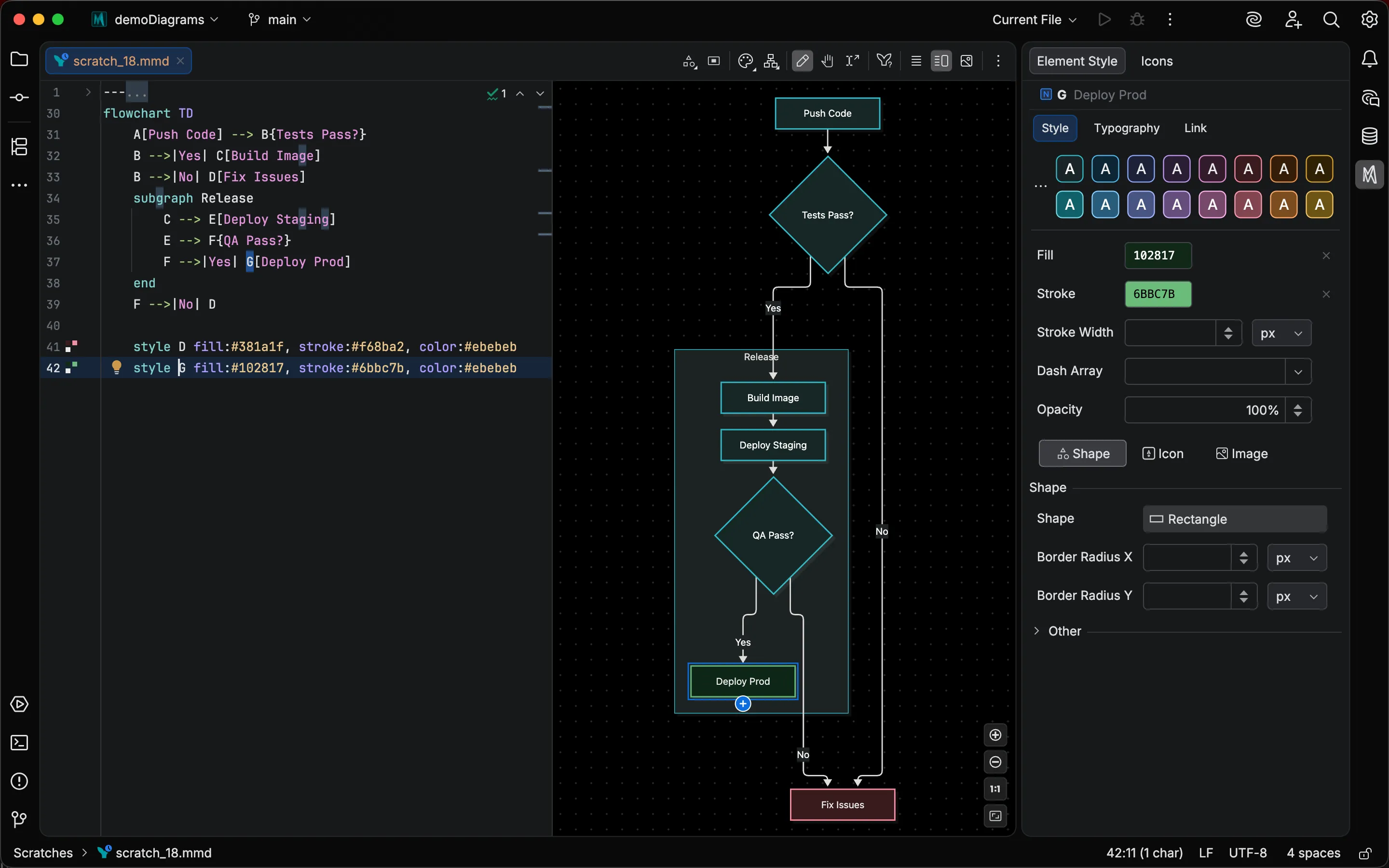The image size is (1389, 868).
Task: Open the demoDiagrams project dropdown
Action: [156, 19]
